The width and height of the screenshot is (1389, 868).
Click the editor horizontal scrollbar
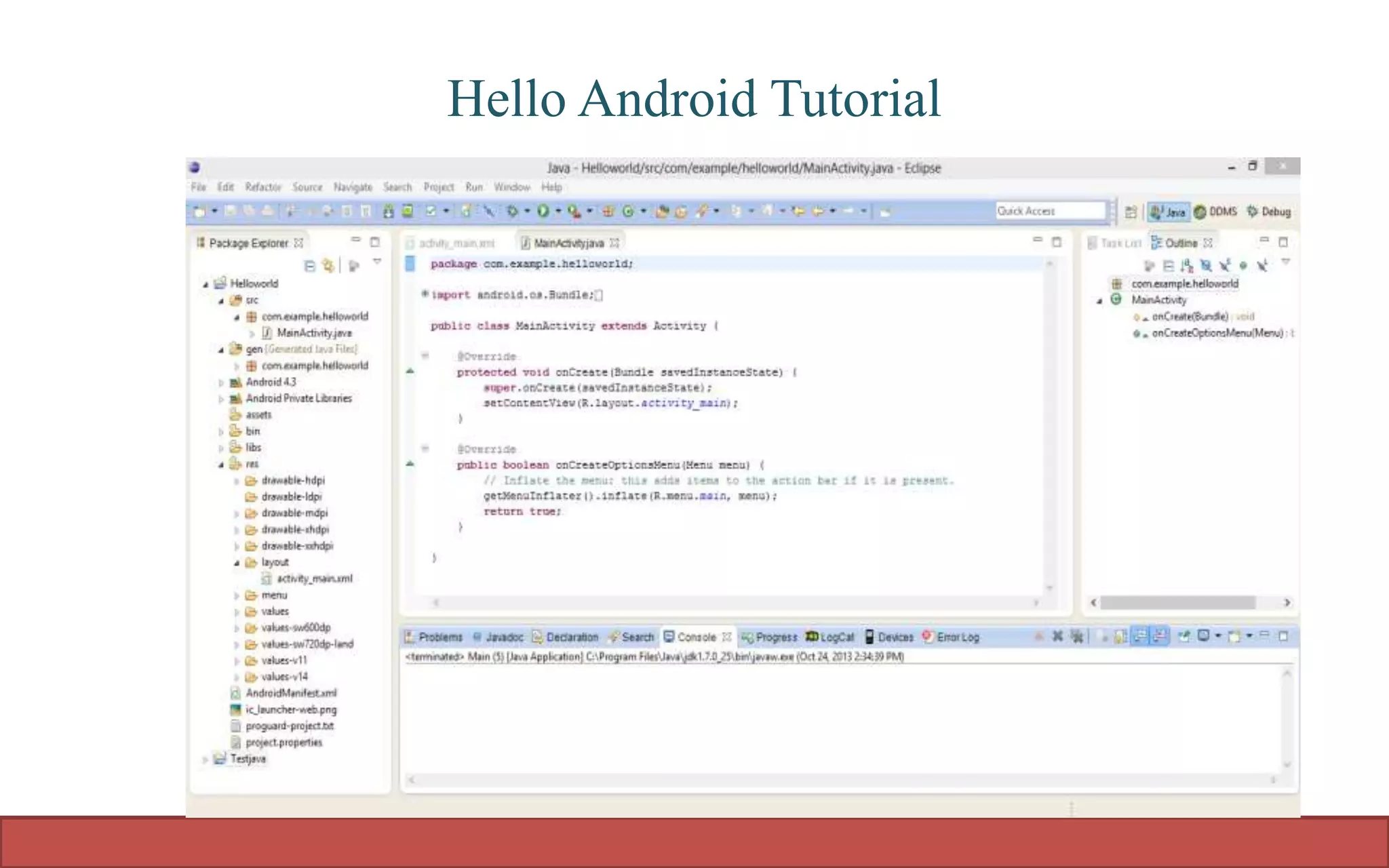(736, 602)
